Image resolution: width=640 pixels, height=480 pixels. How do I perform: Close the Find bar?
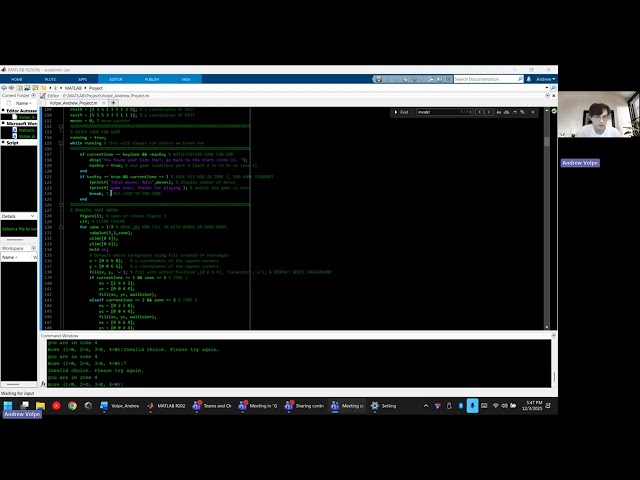click(533, 112)
